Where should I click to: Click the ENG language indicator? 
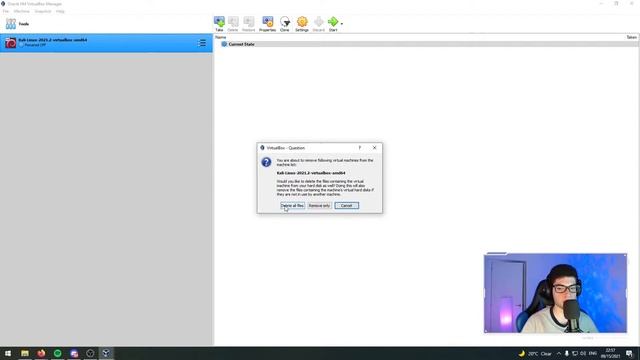click(x=593, y=353)
